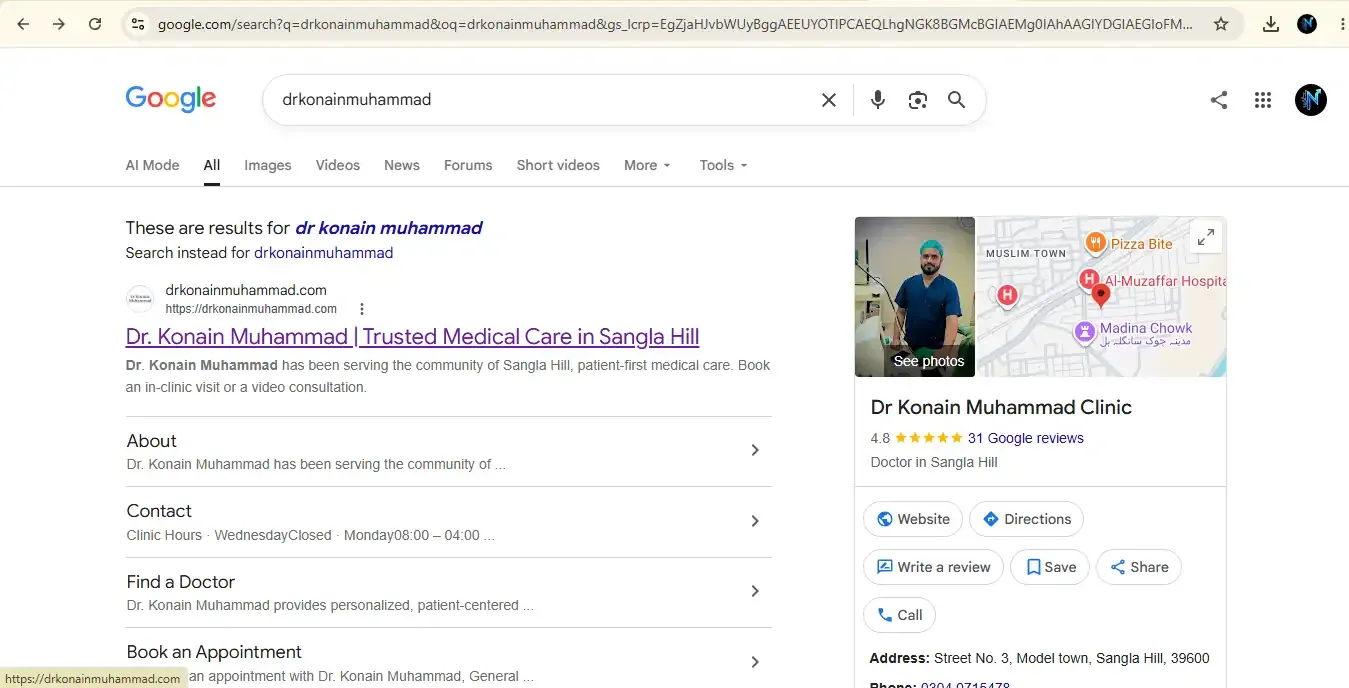This screenshot has width=1349, height=688.
Task: Switch to the AI Mode tab
Action: coord(152,165)
